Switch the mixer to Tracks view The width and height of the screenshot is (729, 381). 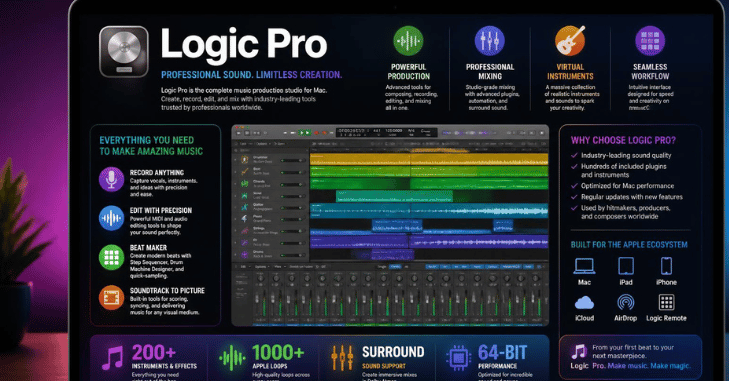[395, 267]
